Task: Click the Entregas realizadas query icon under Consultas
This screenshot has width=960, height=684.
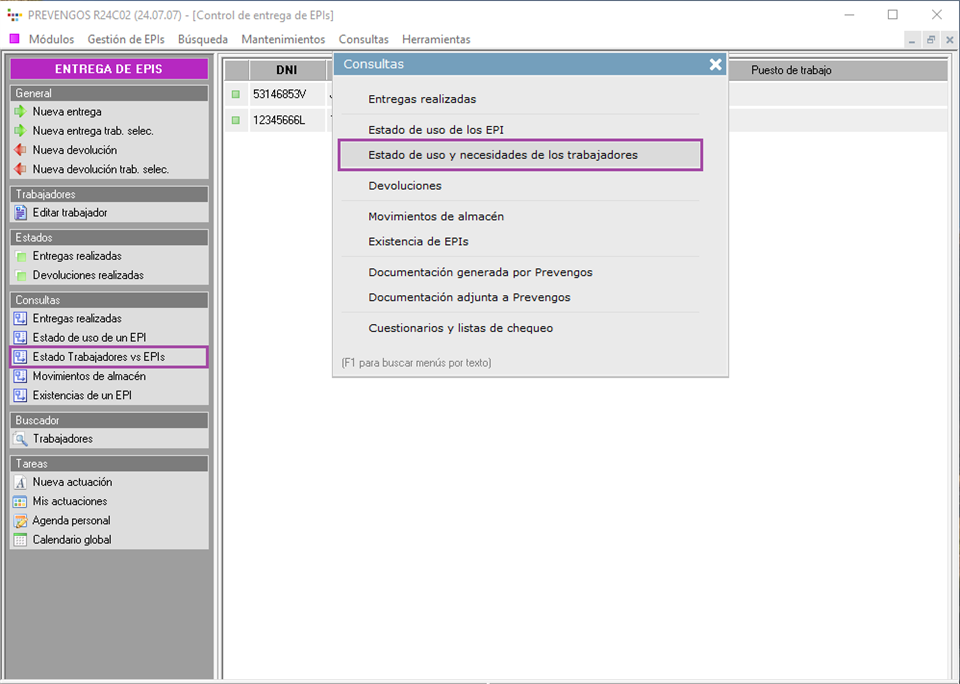Action: [x=20, y=319]
